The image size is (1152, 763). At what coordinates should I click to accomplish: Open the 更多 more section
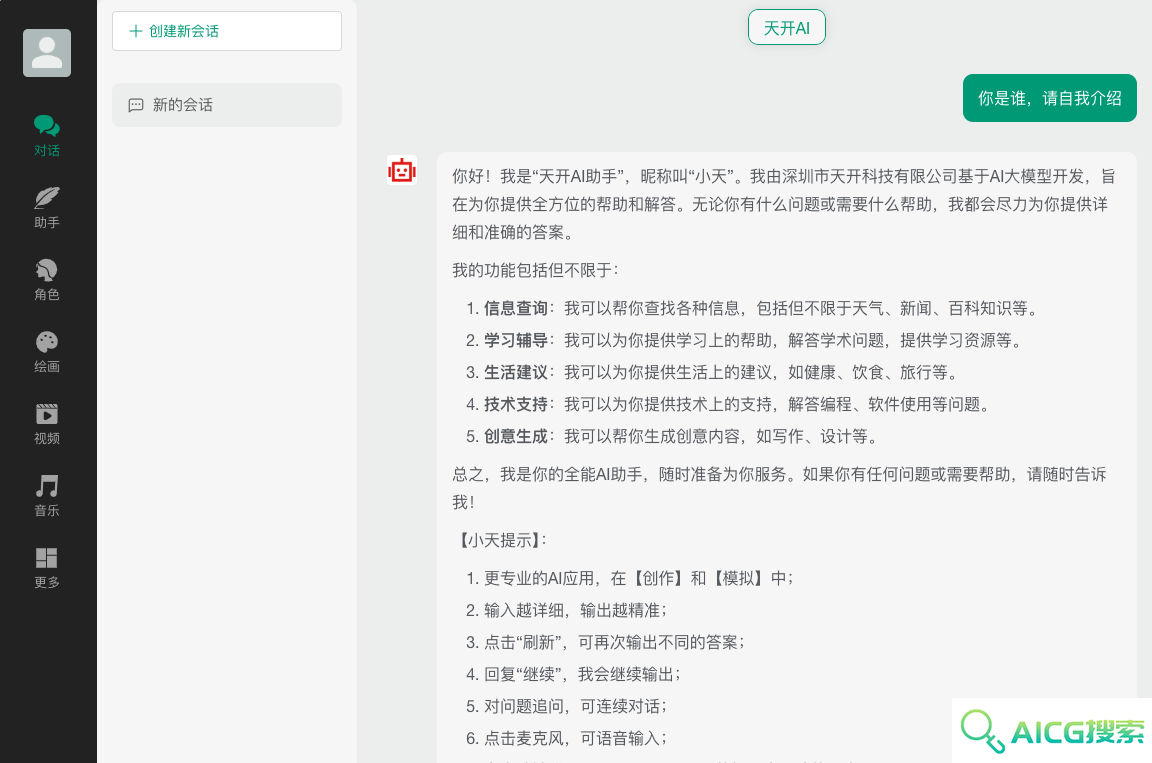click(x=47, y=568)
